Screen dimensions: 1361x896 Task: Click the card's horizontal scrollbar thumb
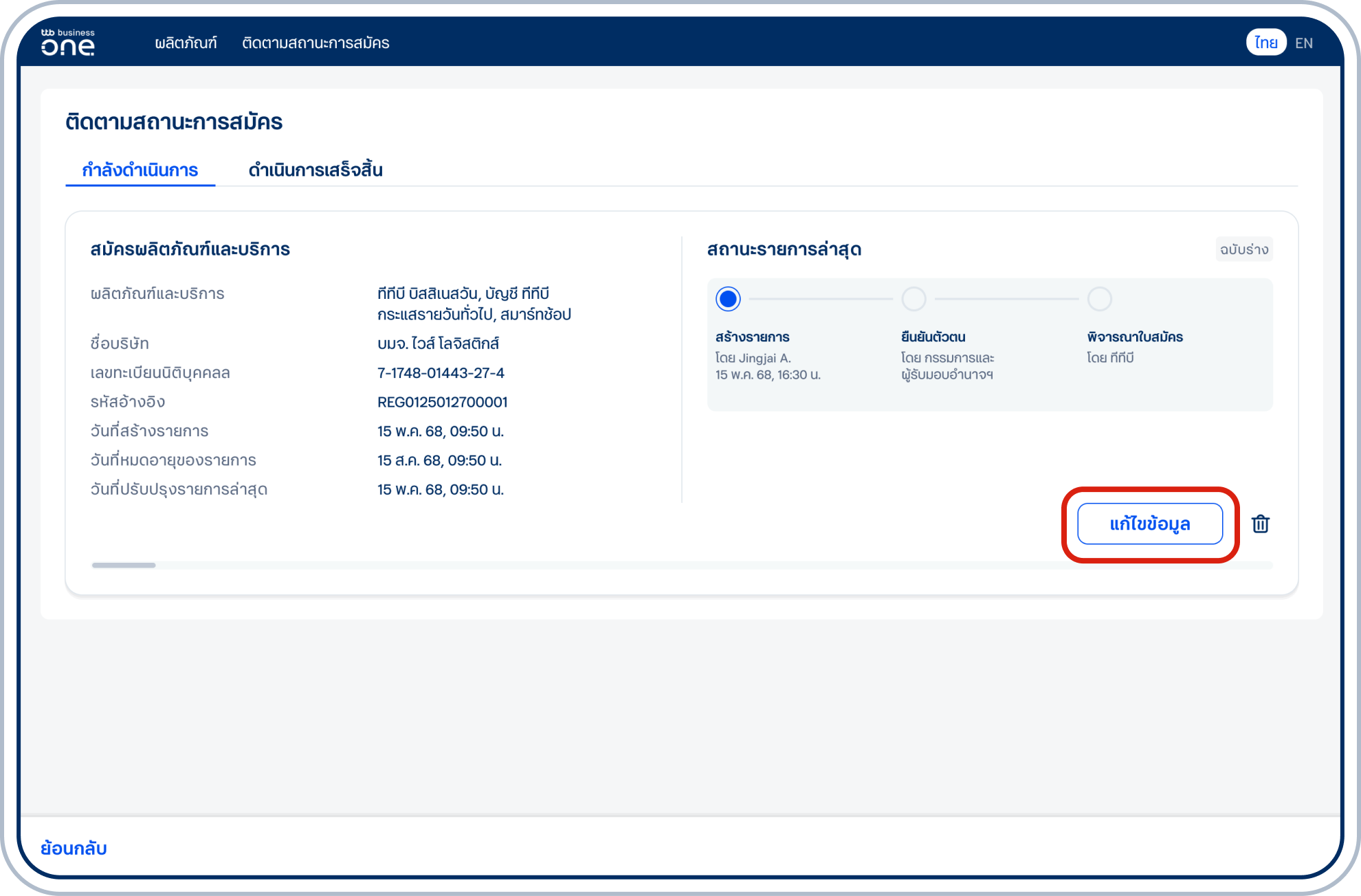pyautogui.click(x=124, y=565)
